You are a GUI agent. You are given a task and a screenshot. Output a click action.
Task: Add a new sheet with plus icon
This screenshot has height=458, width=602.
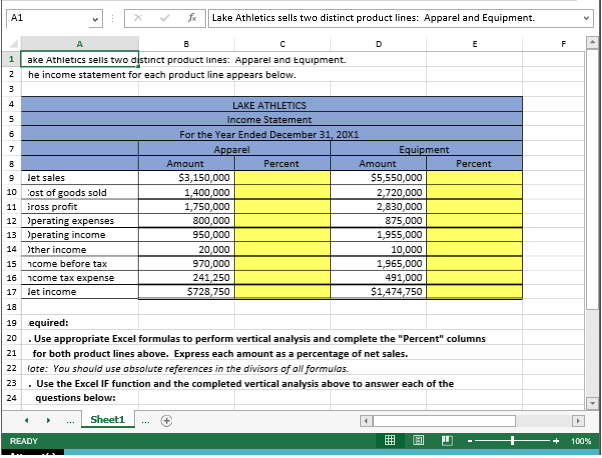click(x=167, y=420)
